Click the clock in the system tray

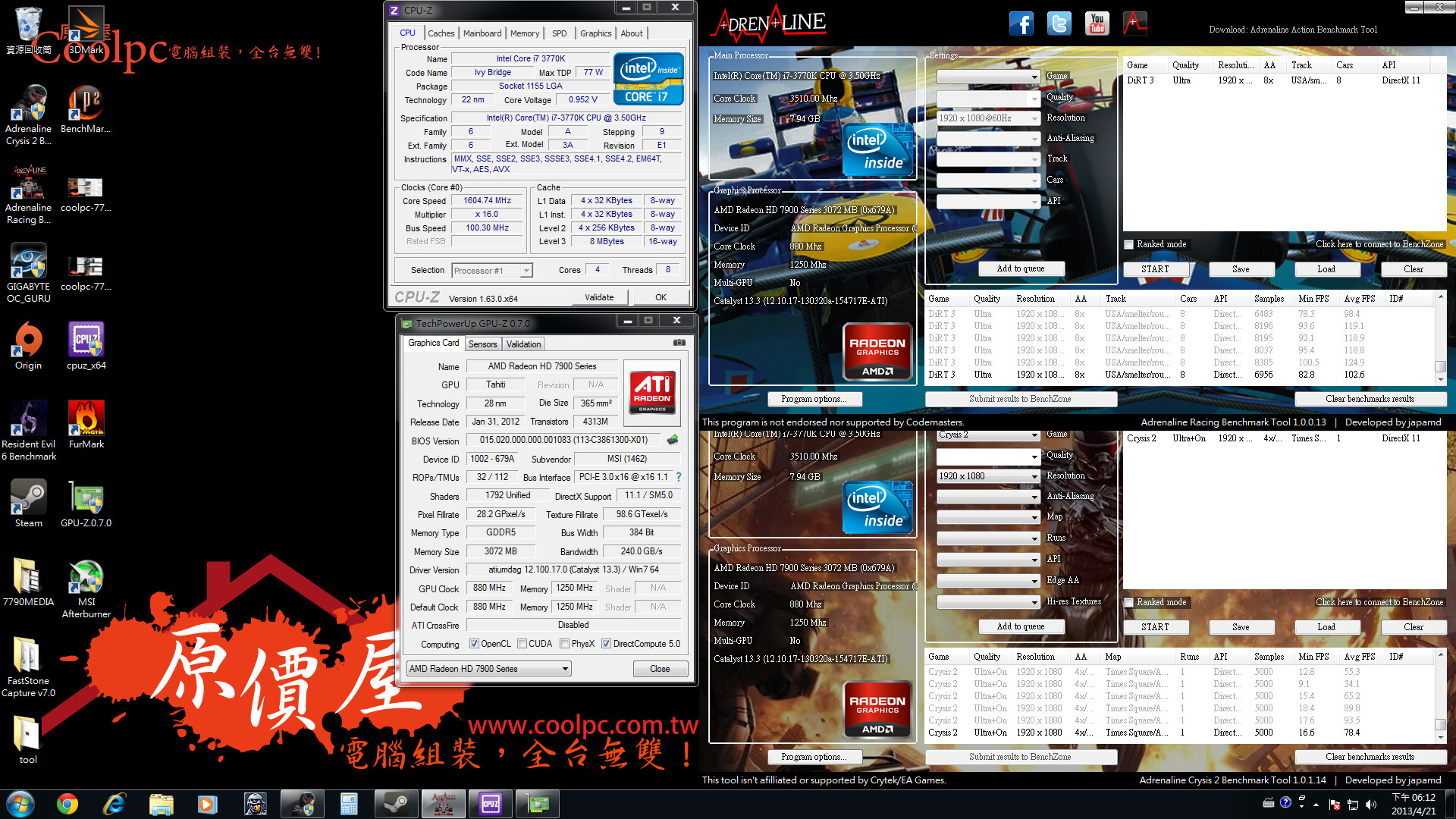tap(1413, 804)
